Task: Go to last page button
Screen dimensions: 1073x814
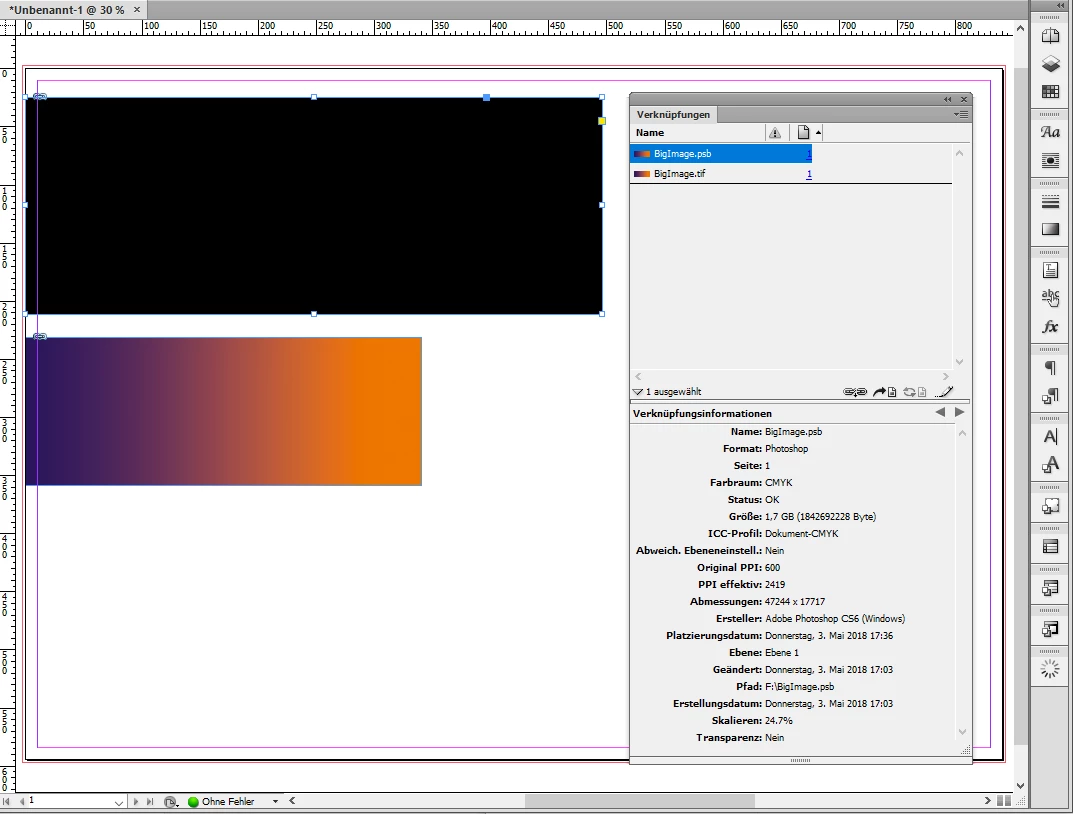Action: (150, 801)
